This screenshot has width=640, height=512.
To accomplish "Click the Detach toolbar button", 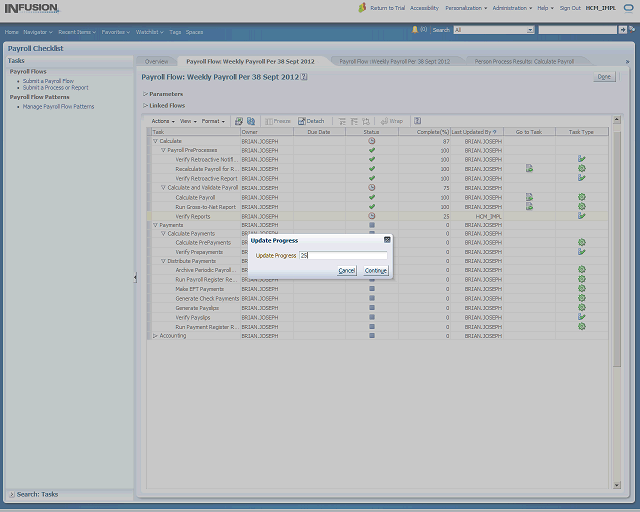I will (310, 121).
